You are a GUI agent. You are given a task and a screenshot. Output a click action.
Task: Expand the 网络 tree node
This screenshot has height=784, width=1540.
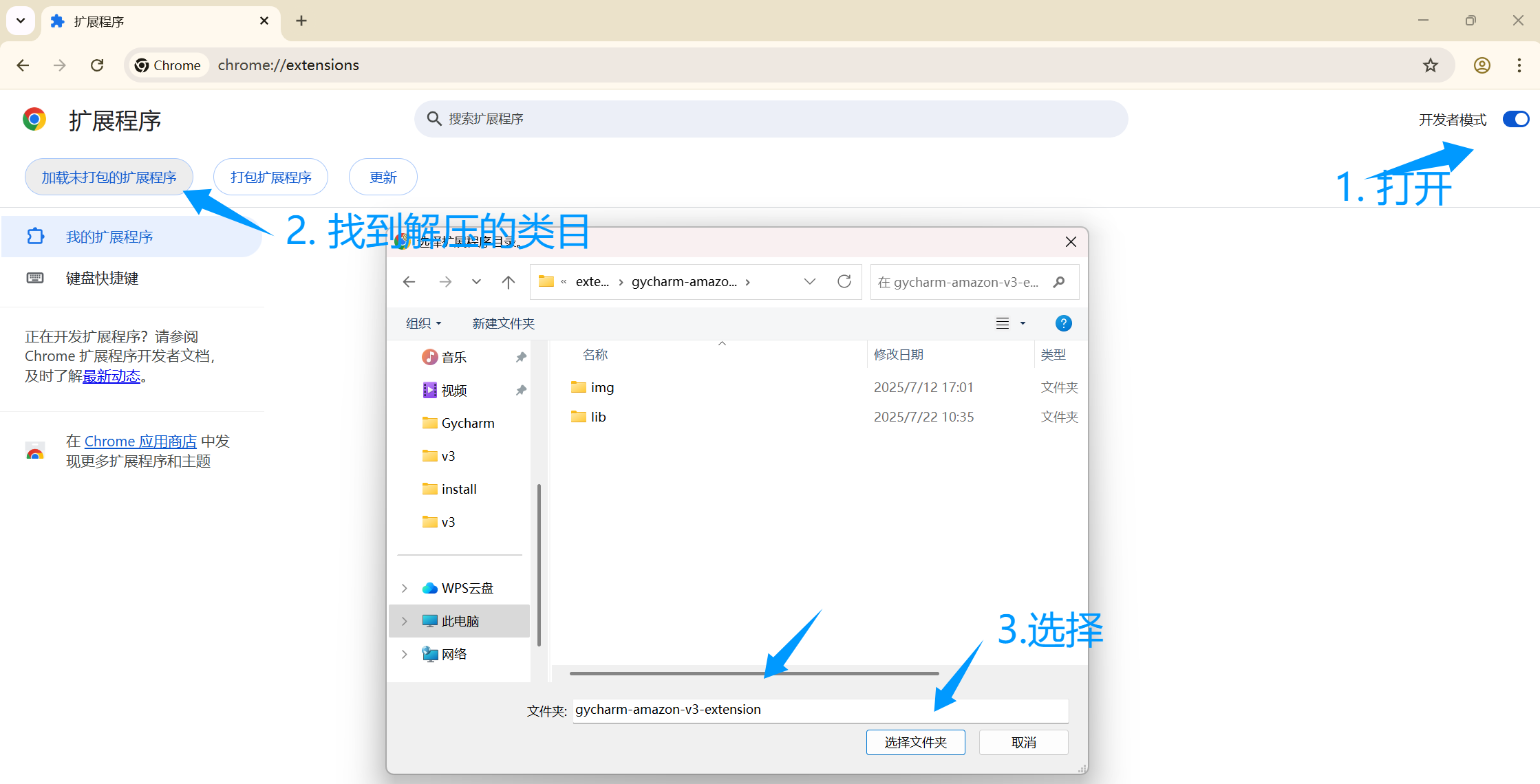(x=405, y=654)
